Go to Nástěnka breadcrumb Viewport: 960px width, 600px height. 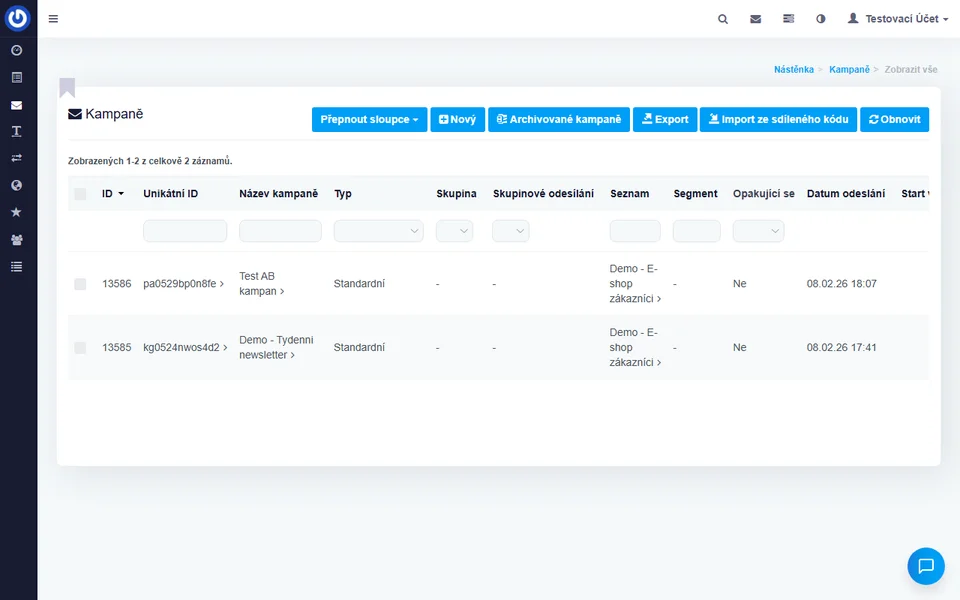point(794,70)
